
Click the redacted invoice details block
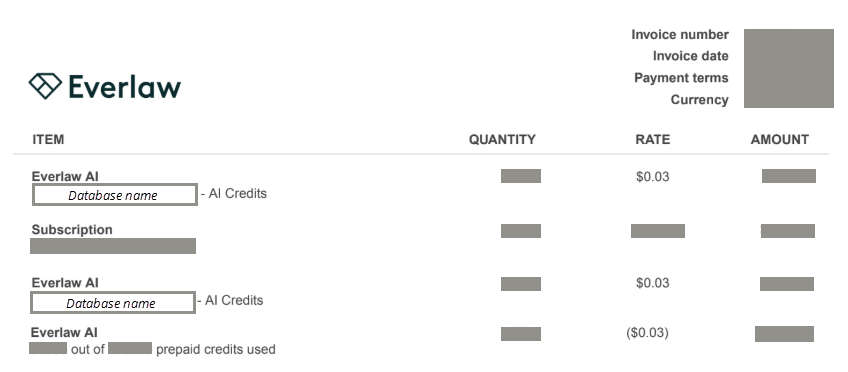coord(789,68)
